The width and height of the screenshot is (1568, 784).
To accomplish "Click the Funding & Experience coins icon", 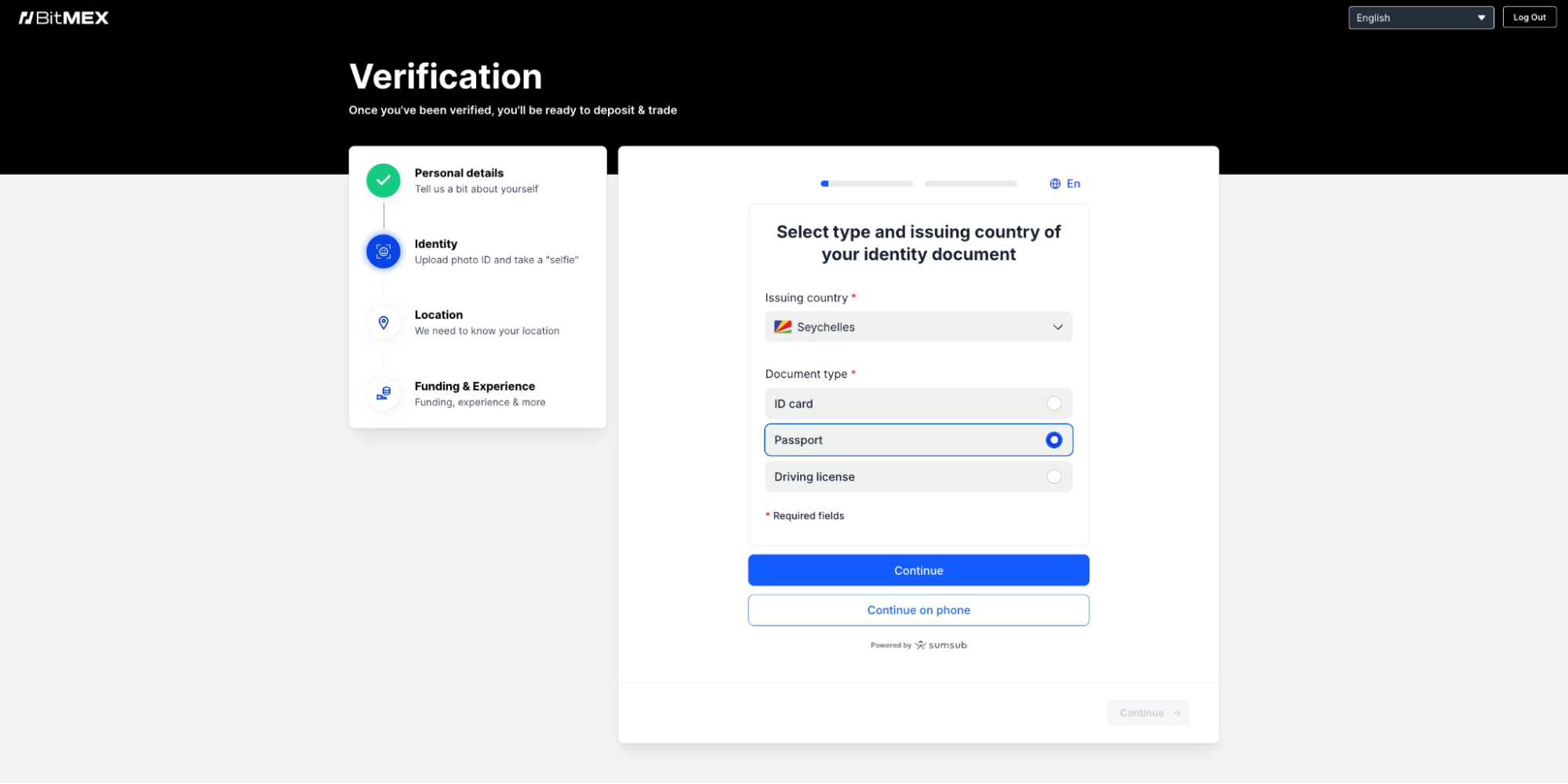I will pos(384,394).
